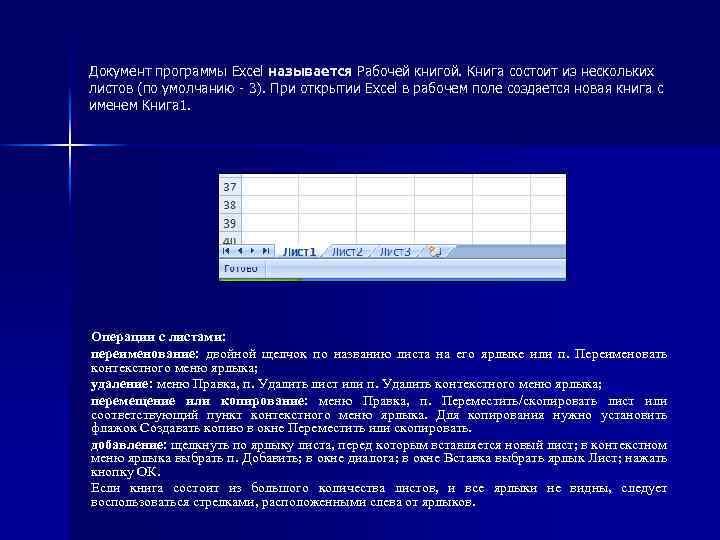The width and height of the screenshot is (720, 540).
Task: Switch to the Лист2 sheet tab
Action: 347,252
